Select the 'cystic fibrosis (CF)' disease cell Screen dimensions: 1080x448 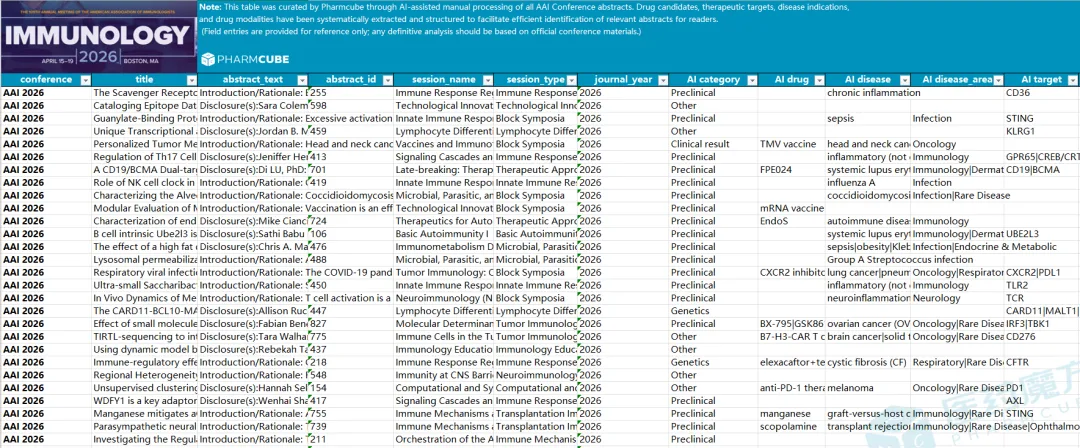point(868,362)
